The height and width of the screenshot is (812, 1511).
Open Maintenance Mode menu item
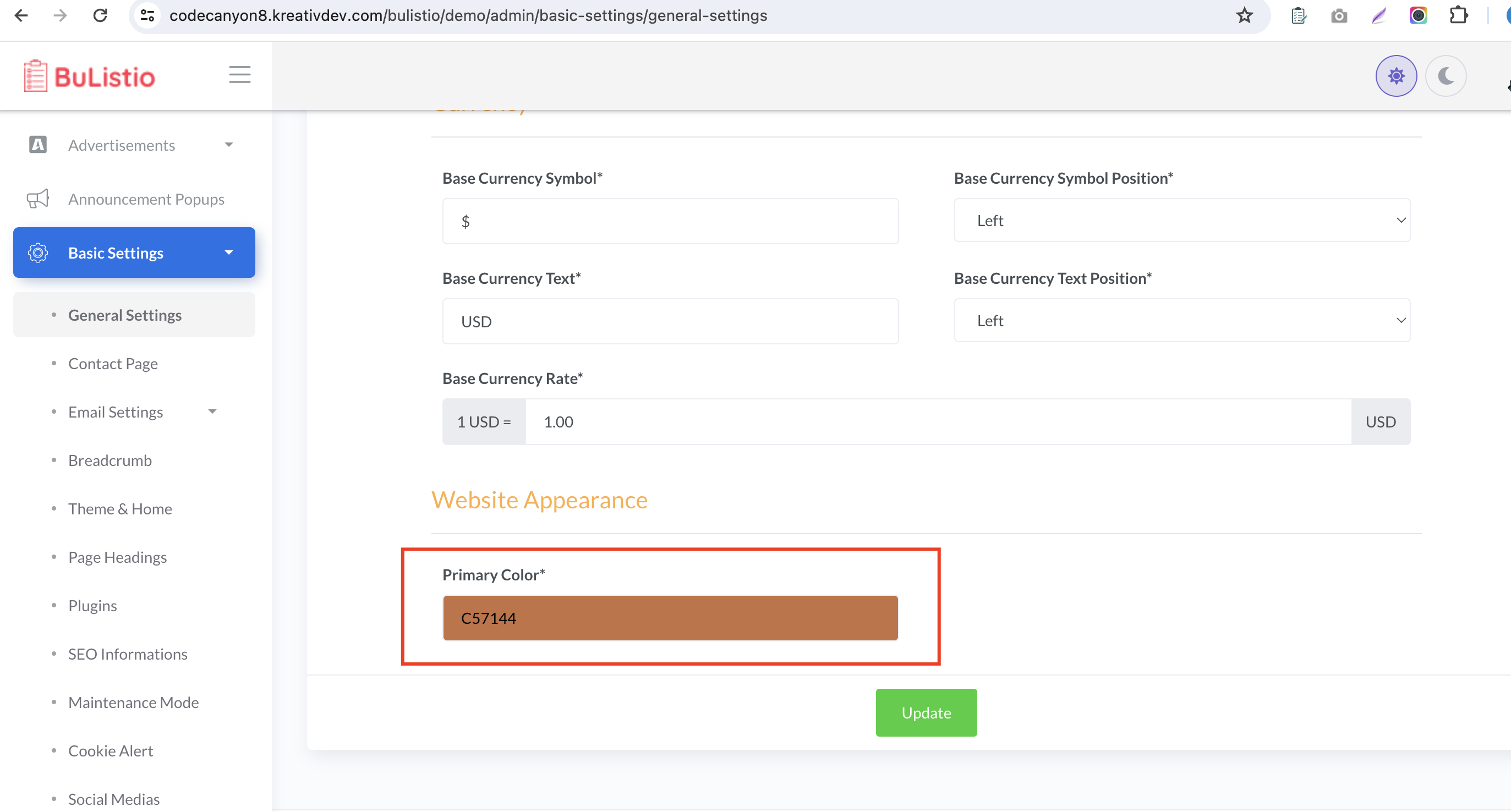133,702
